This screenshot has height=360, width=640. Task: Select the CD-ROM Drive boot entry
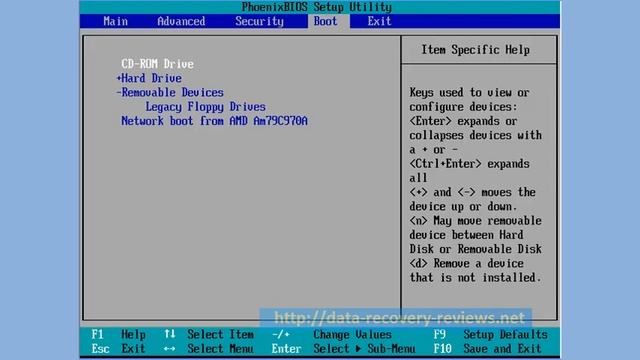click(158, 64)
